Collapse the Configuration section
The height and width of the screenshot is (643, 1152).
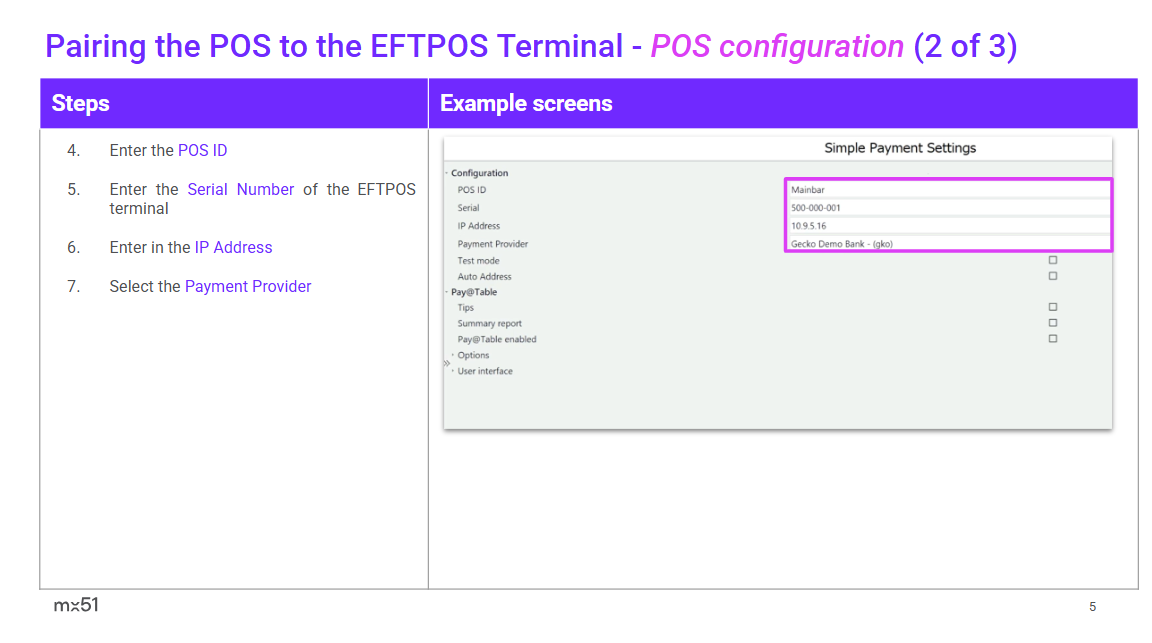pos(447,173)
